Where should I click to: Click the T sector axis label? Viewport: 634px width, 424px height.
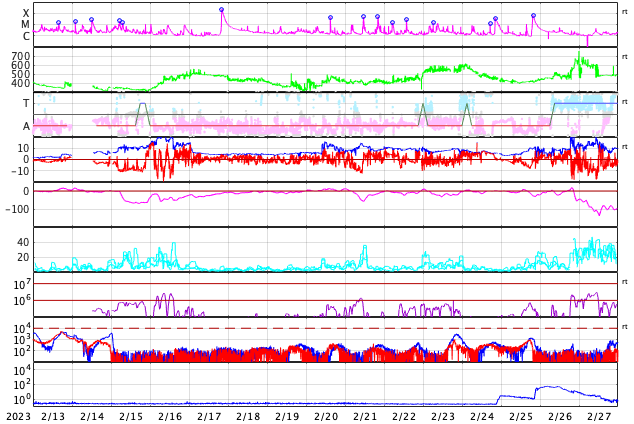pyautogui.click(x=26, y=103)
